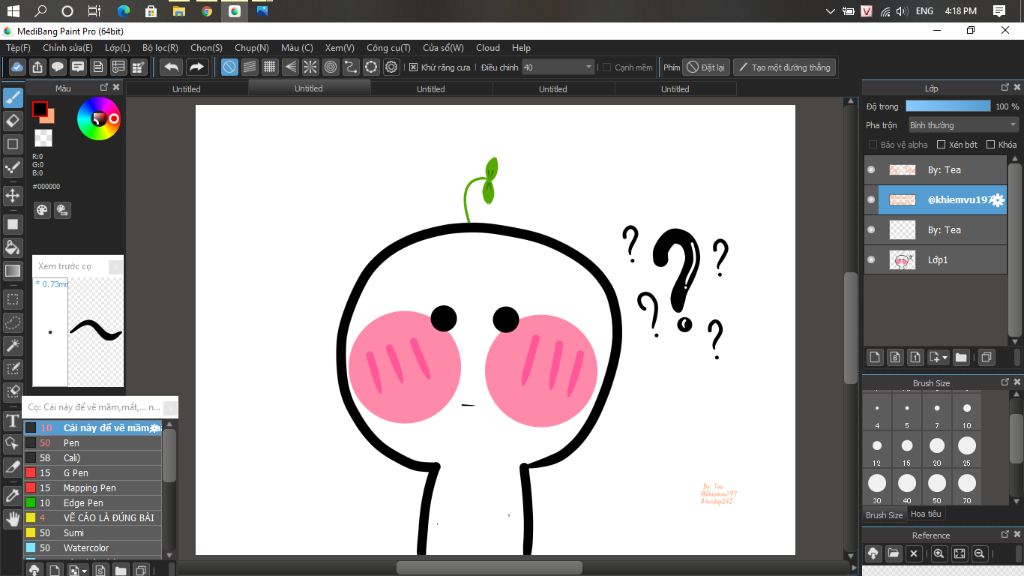1024x576 pixels.
Task: Create a new layer folder
Action: (961, 357)
